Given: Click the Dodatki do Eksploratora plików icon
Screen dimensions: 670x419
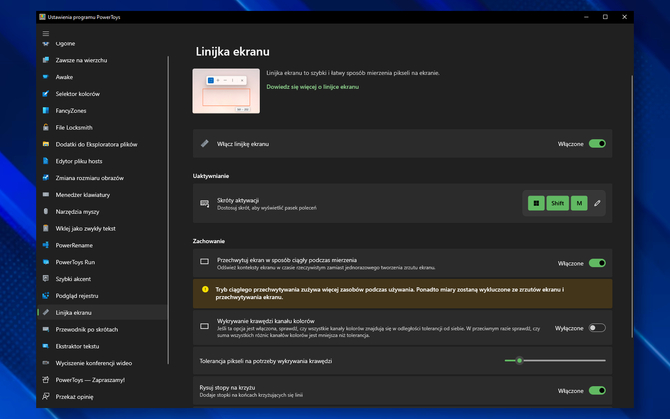Looking at the screenshot, I should click(46, 144).
